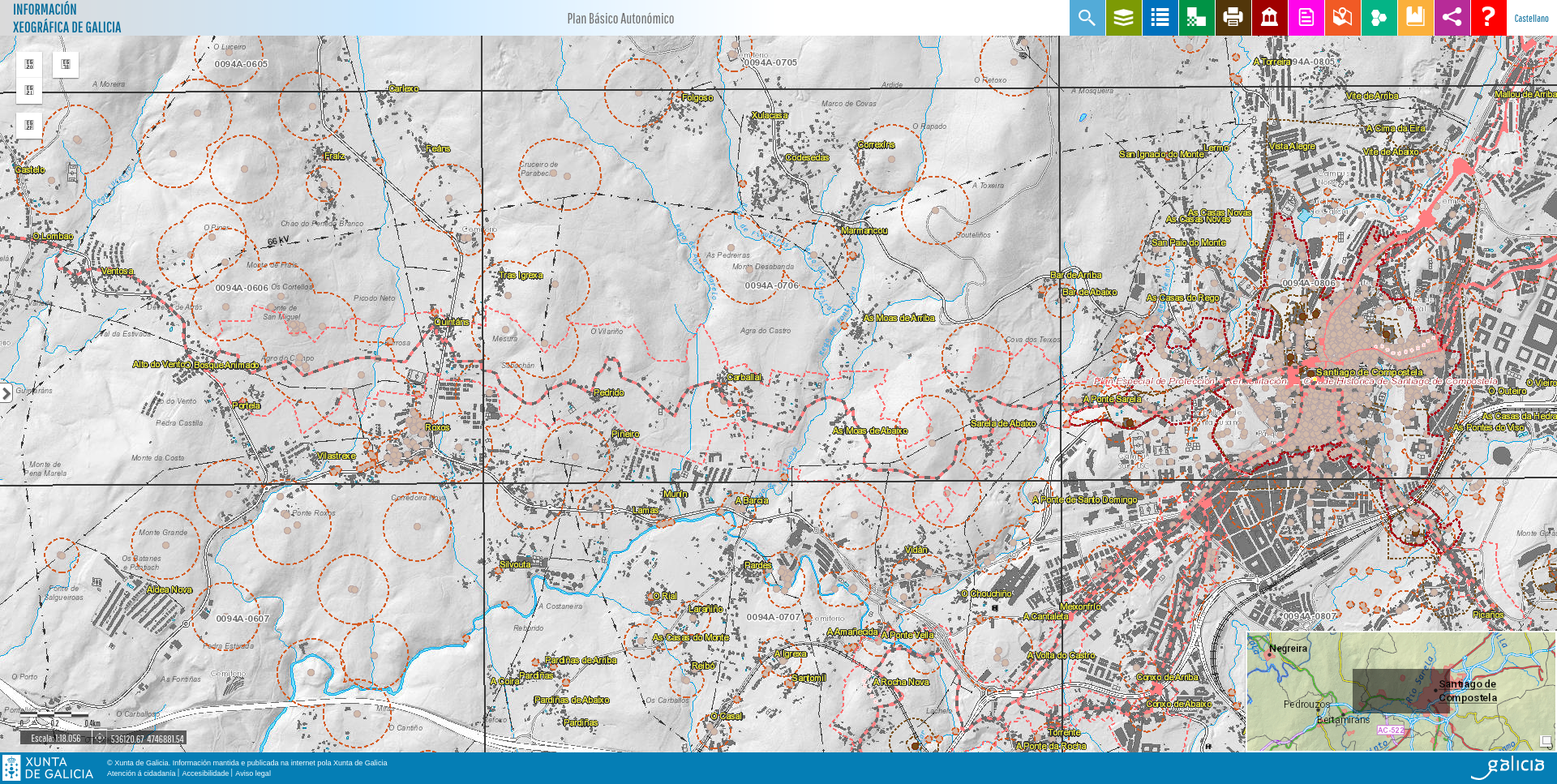Open the Atención á cidadanía link
The width and height of the screenshot is (1557, 784).
click(141, 773)
